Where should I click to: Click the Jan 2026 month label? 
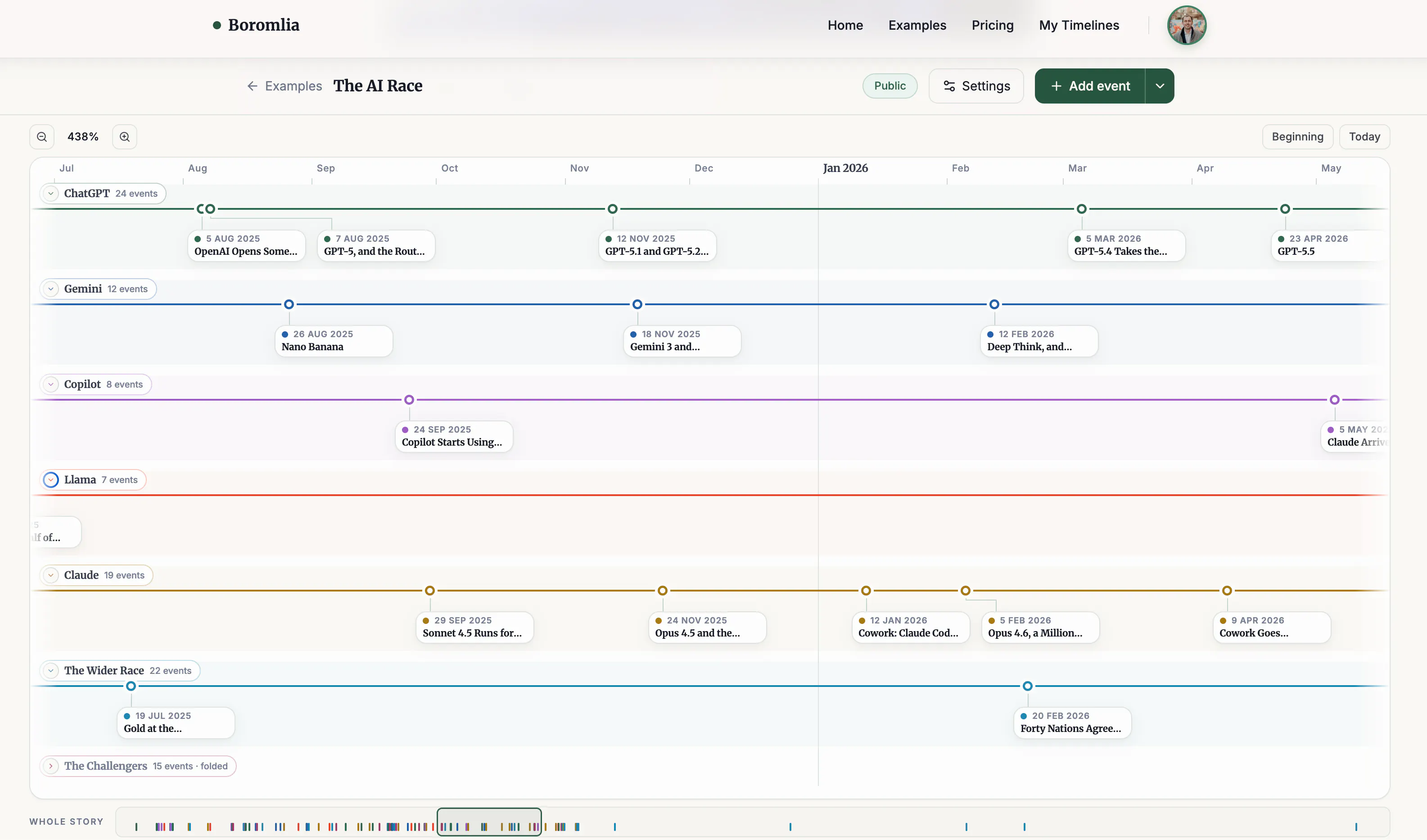pyautogui.click(x=845, y=168)
